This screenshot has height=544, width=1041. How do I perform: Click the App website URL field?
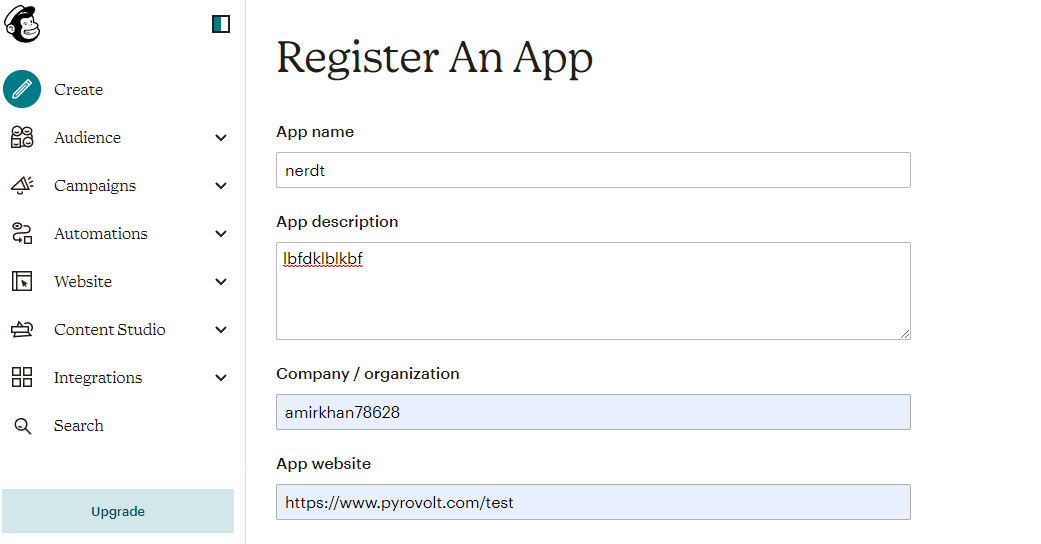click(593, 502)
